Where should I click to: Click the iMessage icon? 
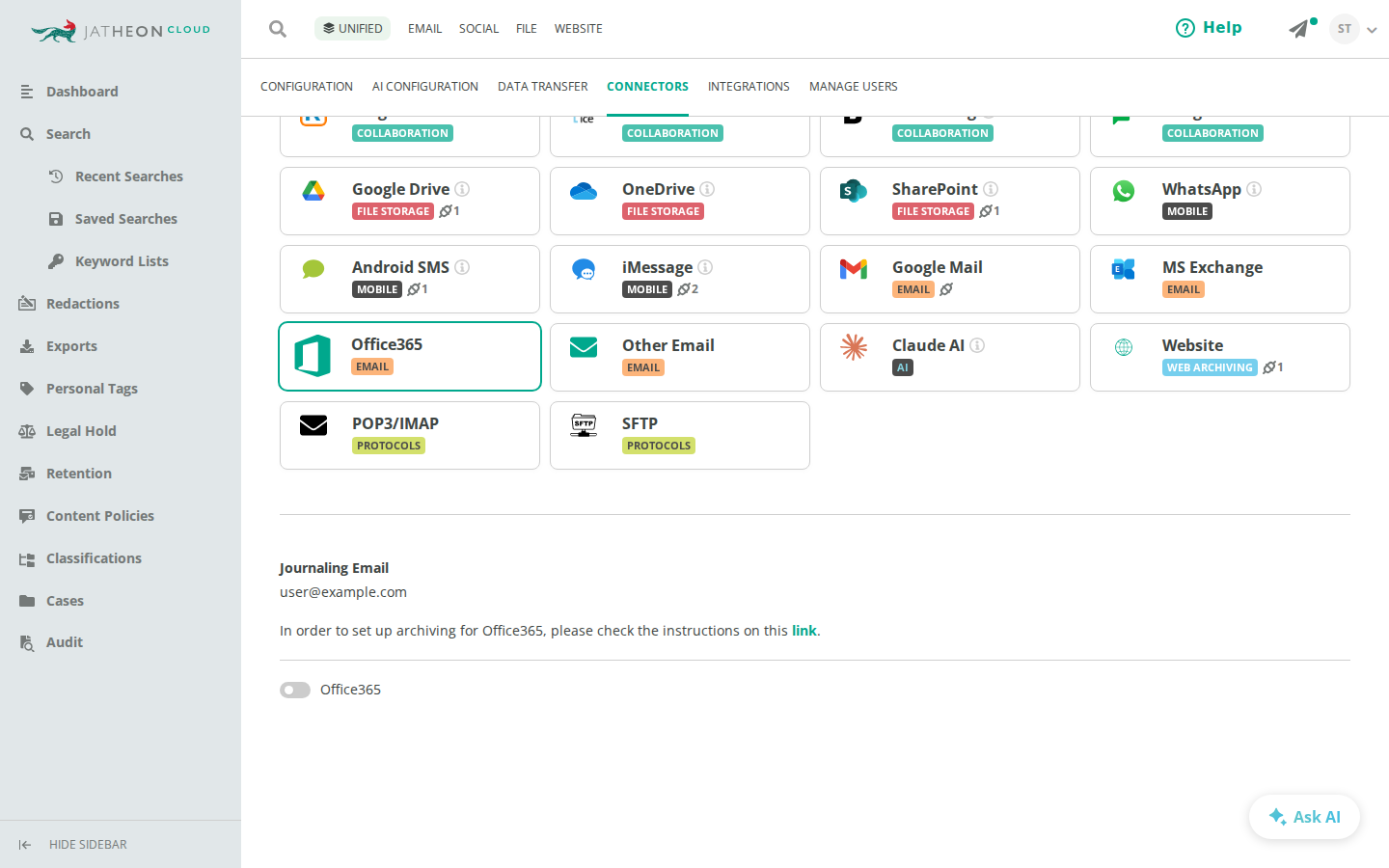click(584, 269)
